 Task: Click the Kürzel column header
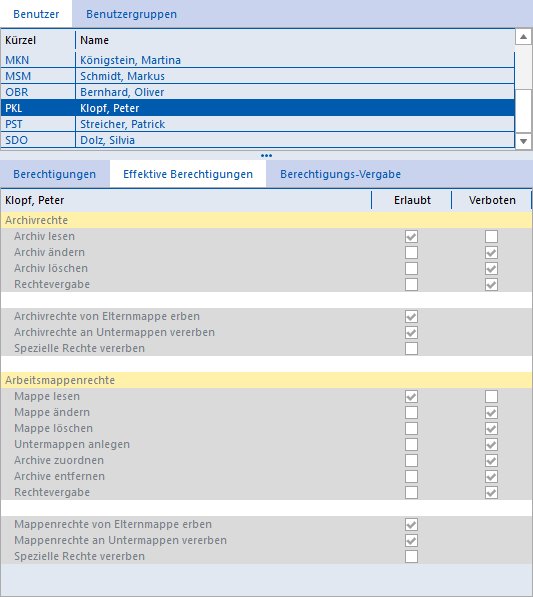[38, 40]
